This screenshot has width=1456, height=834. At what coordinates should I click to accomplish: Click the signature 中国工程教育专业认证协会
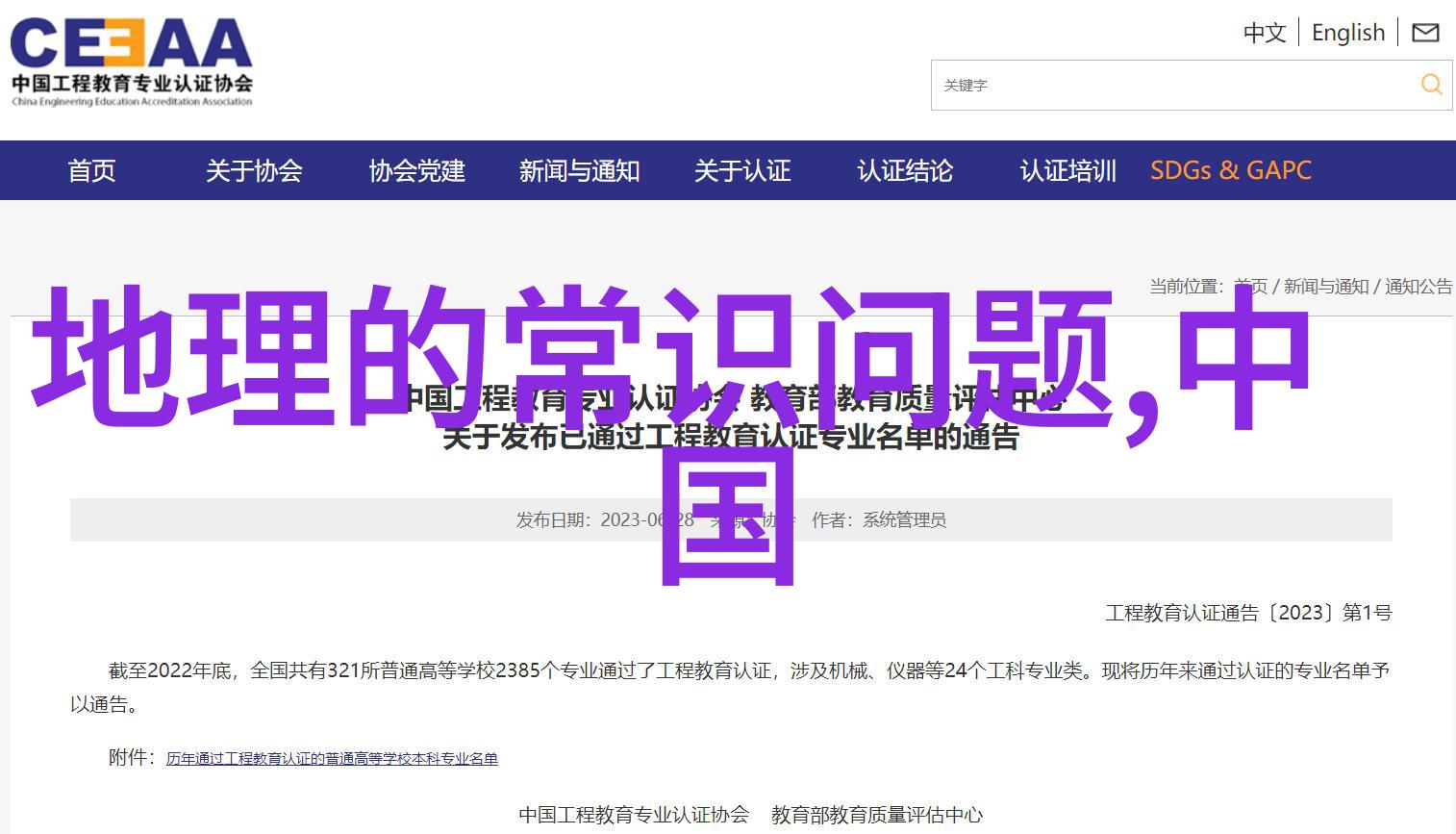tap(634, 815)
